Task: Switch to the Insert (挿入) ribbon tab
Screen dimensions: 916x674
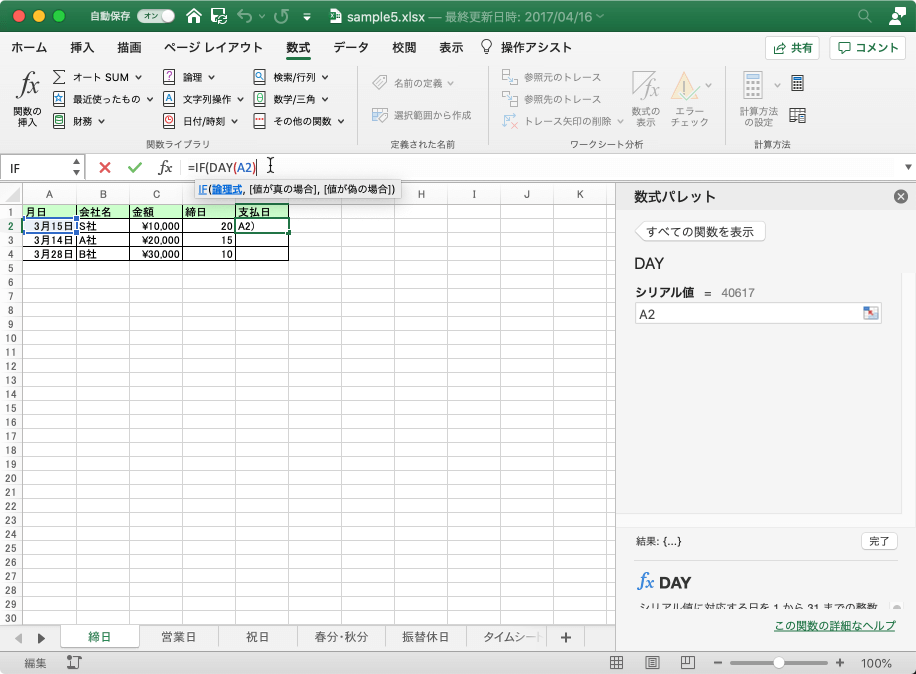Action: click(82, 47)
